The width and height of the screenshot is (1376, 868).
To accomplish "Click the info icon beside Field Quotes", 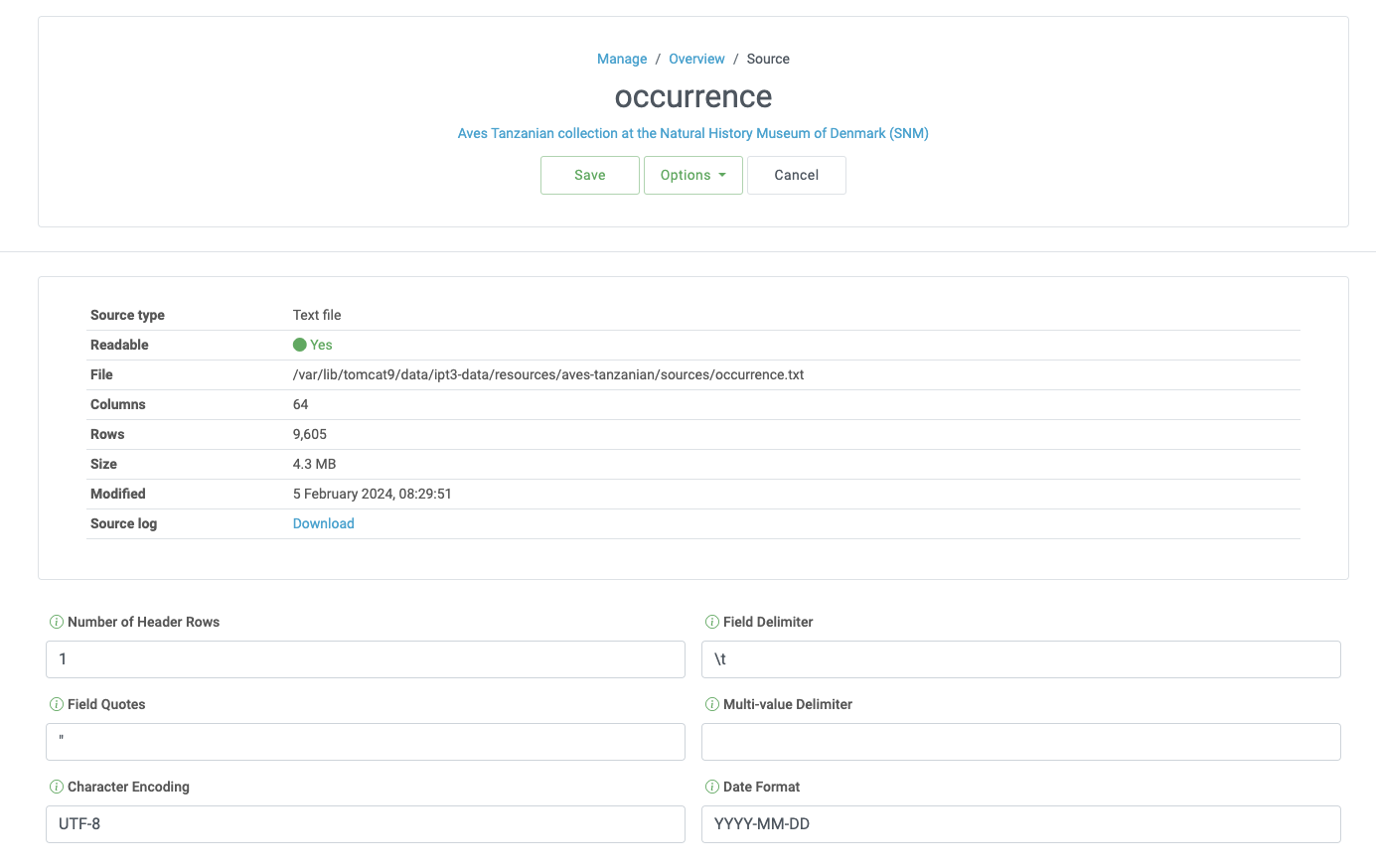I will coord(57,704).
